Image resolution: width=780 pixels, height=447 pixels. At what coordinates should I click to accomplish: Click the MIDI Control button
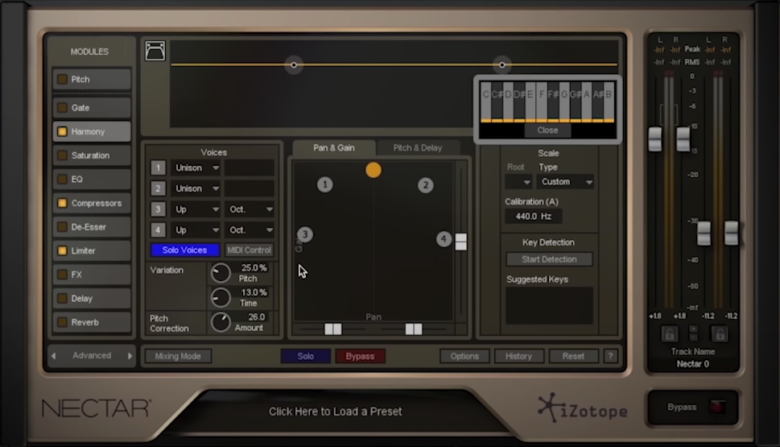pos(249,250)
